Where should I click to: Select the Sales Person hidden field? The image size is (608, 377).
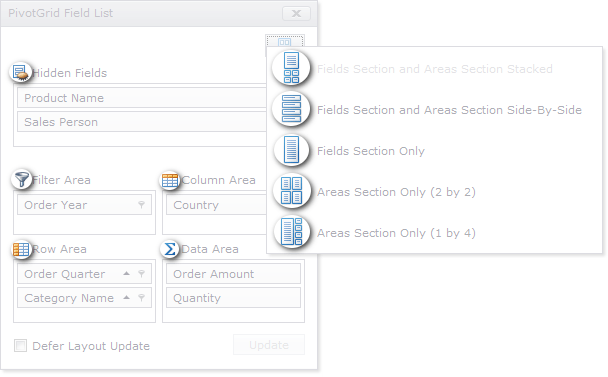pos(142,122)
